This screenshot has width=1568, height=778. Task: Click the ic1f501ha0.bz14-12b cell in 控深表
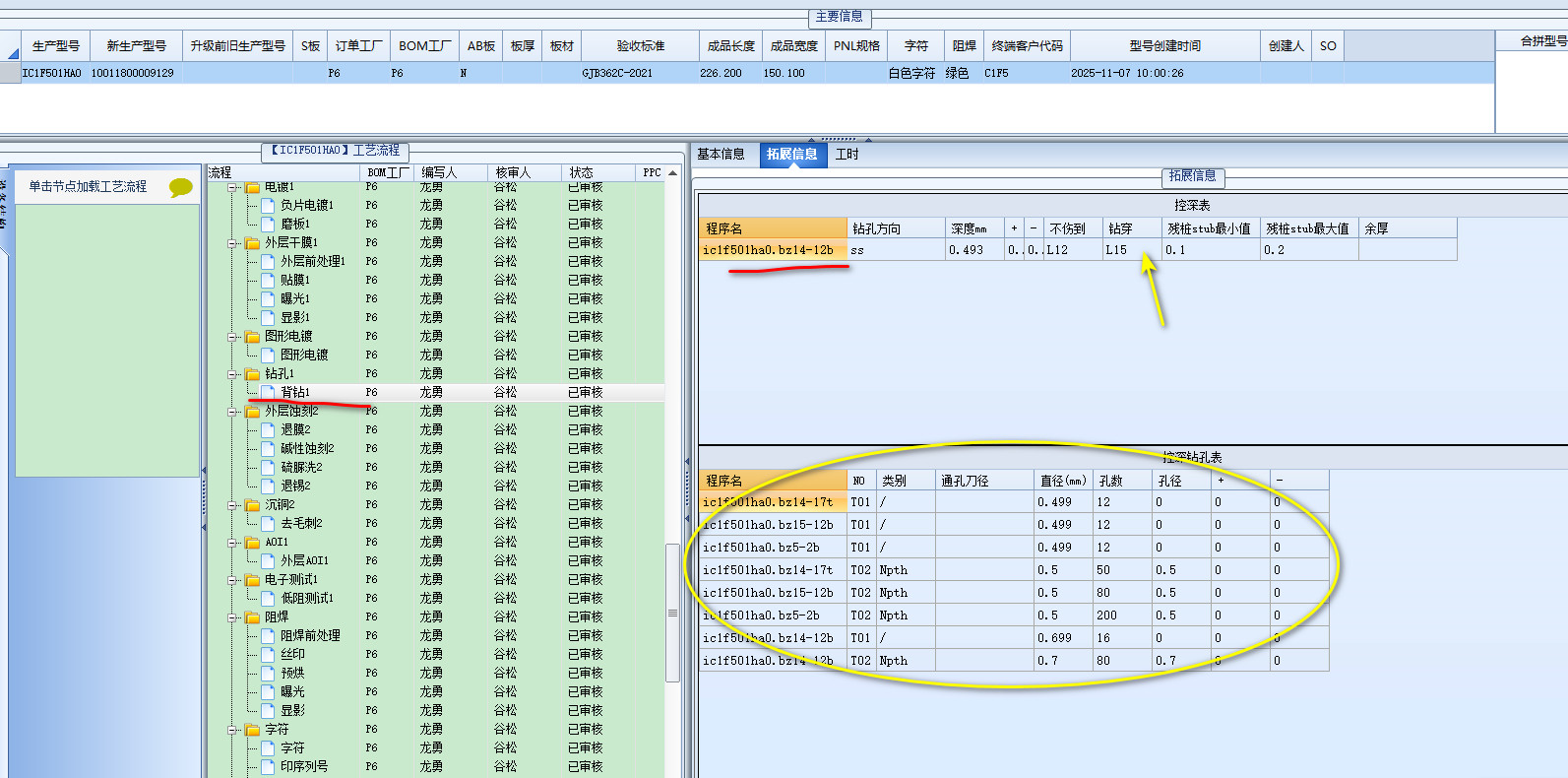[773, 250]
